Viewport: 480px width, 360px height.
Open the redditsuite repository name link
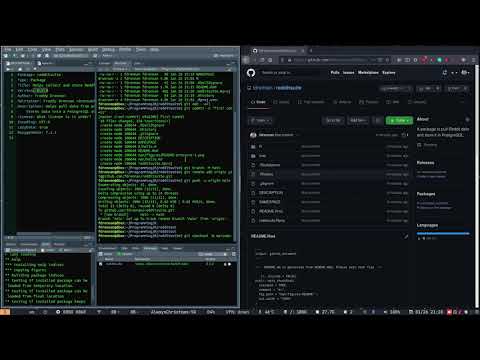coord(288,88)
